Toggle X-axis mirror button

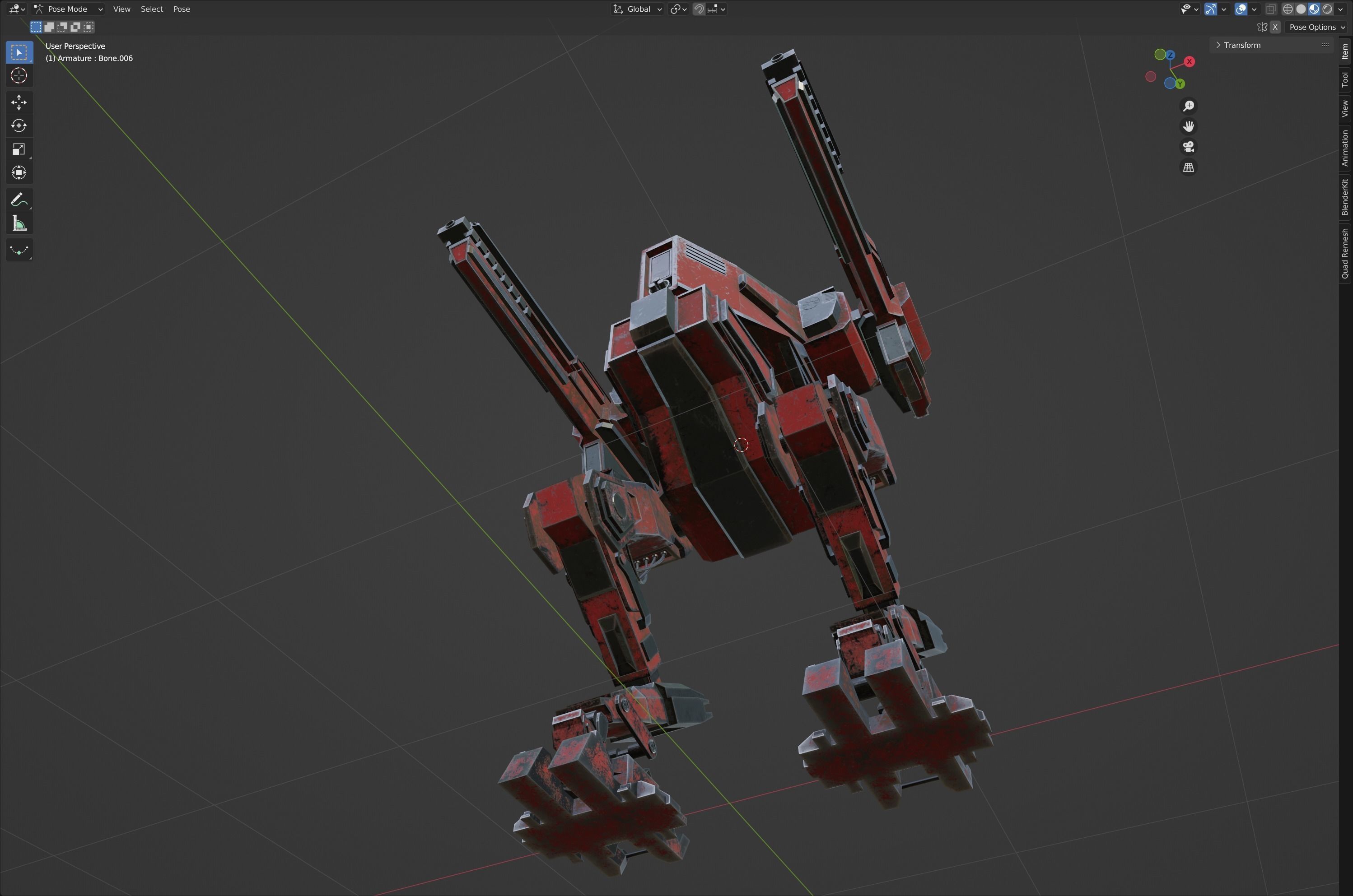tap(1275, 27)
